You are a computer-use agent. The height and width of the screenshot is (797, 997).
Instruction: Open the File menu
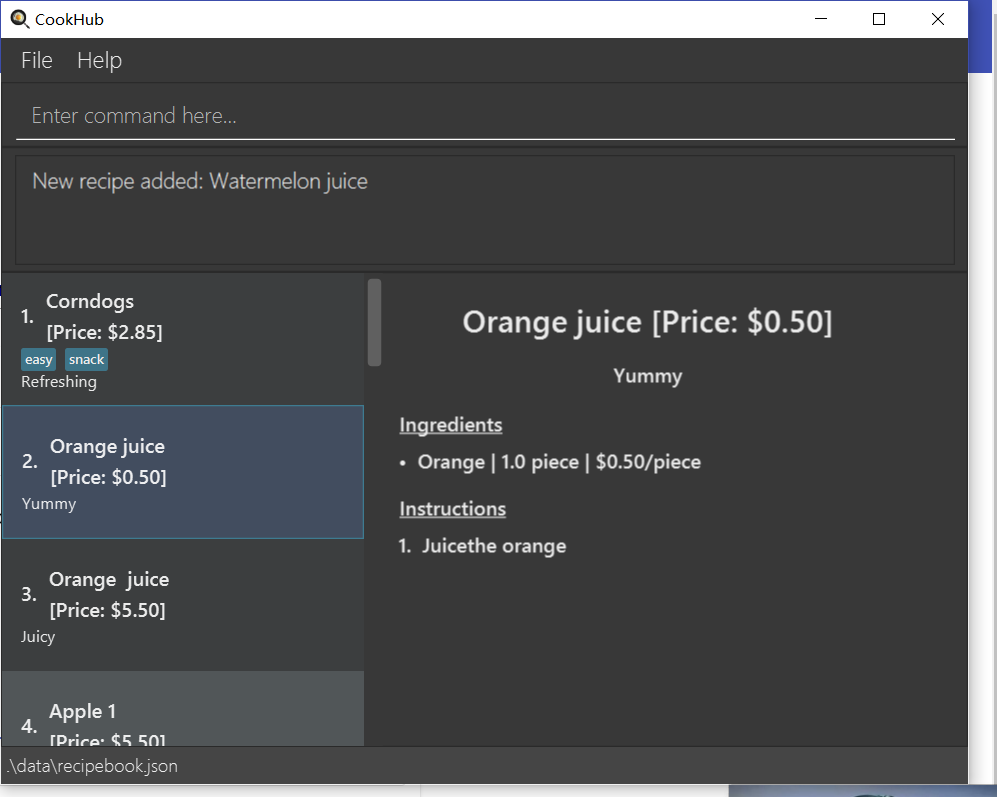pyautogui.click(x=36, y=60)
